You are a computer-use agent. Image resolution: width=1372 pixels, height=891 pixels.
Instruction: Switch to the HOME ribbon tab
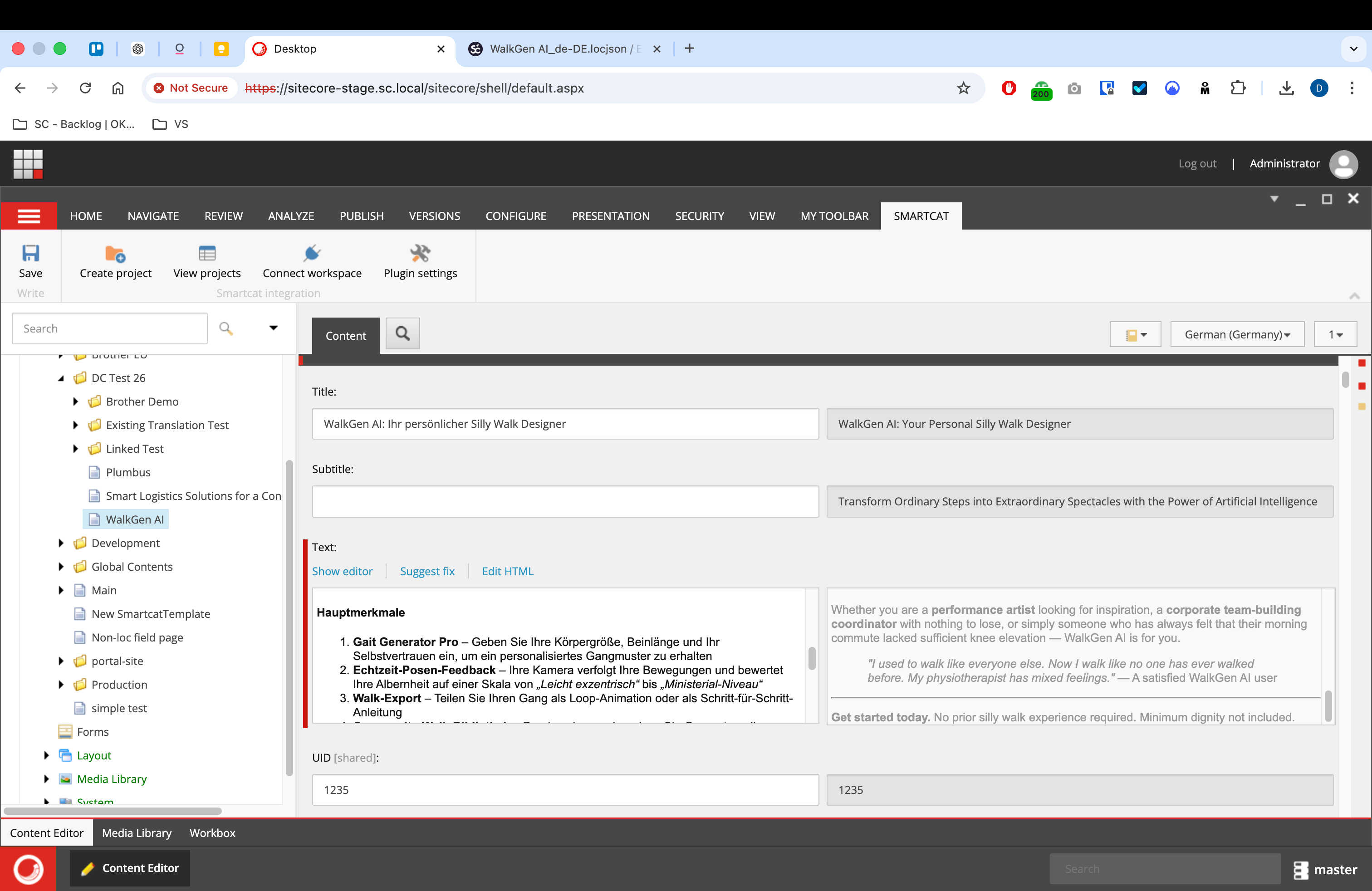[x=86, y=216]
